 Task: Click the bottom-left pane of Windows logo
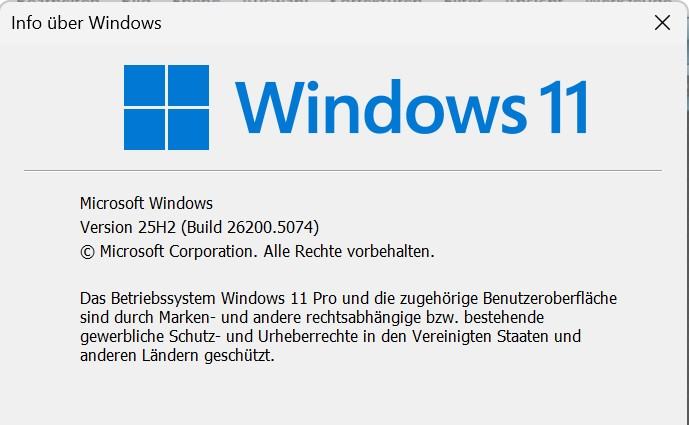click(145, 130)
